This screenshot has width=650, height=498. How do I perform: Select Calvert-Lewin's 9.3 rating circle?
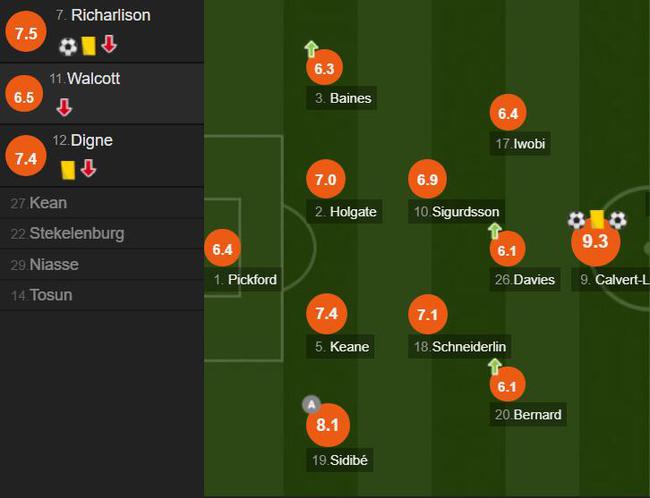coord(596,241)
